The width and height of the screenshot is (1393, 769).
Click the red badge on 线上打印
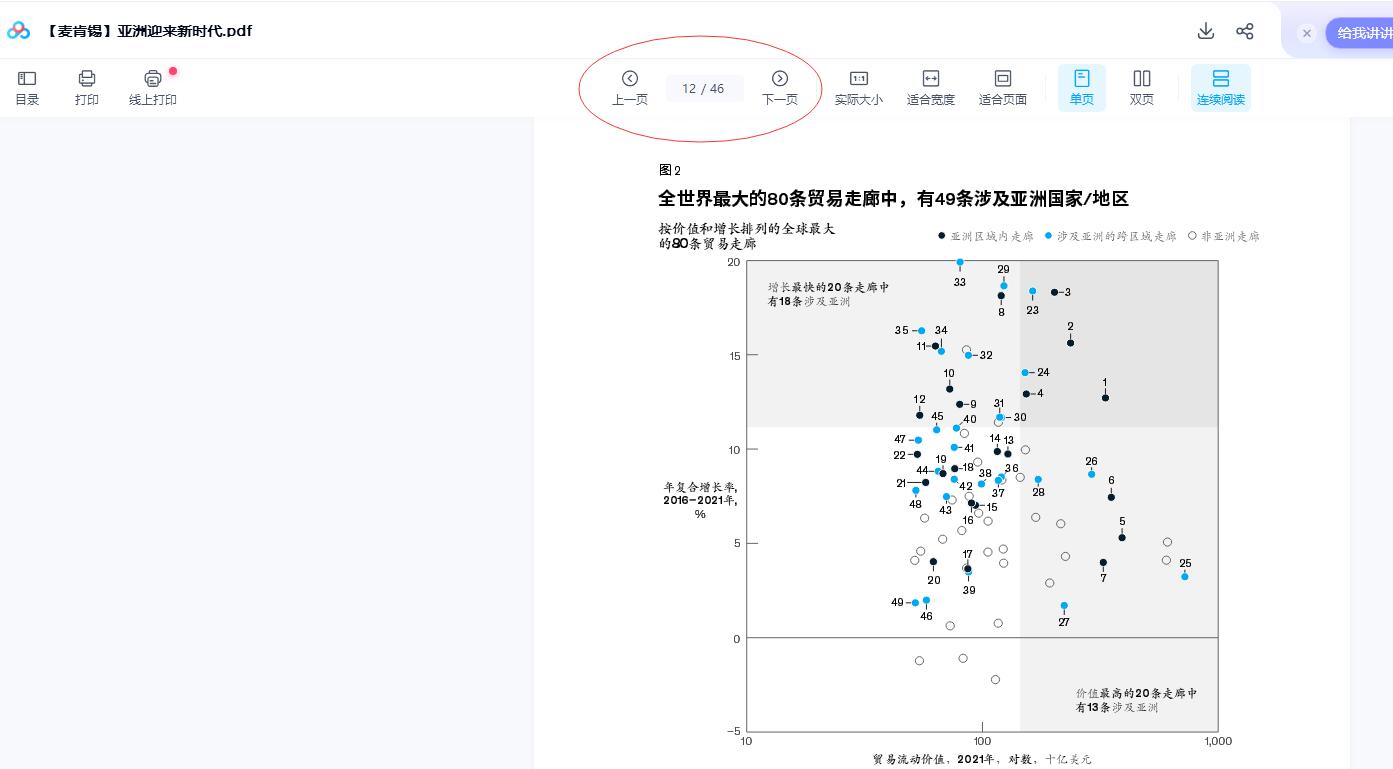tap(173, 71)
